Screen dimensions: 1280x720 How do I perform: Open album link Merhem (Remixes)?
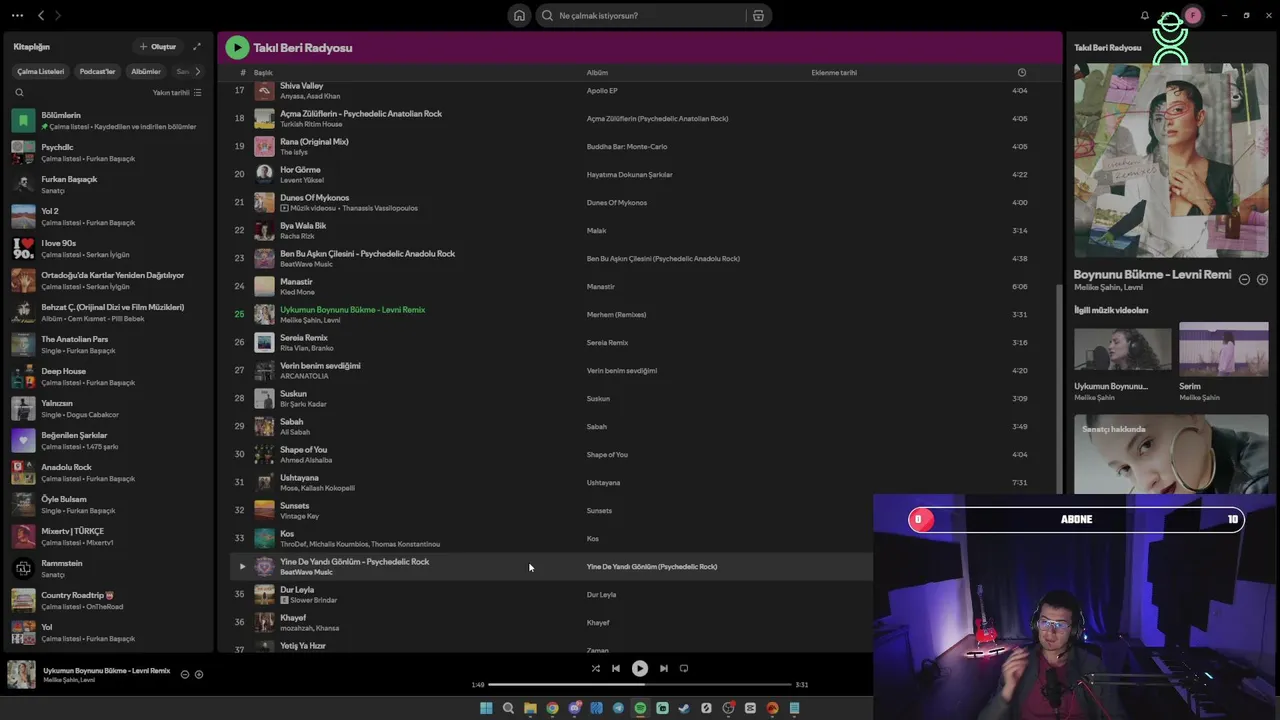point(616,315)
